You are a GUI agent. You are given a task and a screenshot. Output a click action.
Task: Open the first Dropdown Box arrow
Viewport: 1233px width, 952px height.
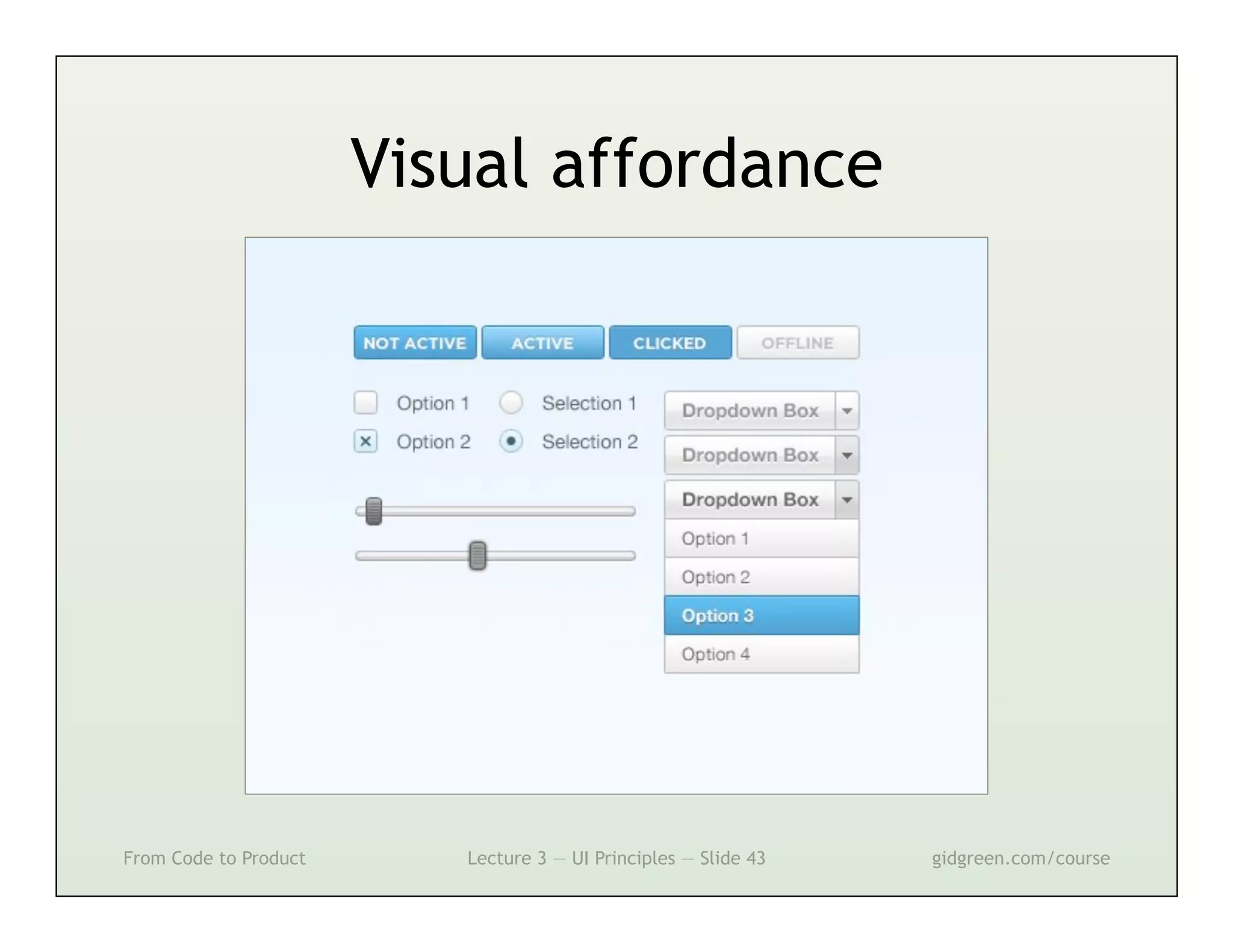[847, 411]
